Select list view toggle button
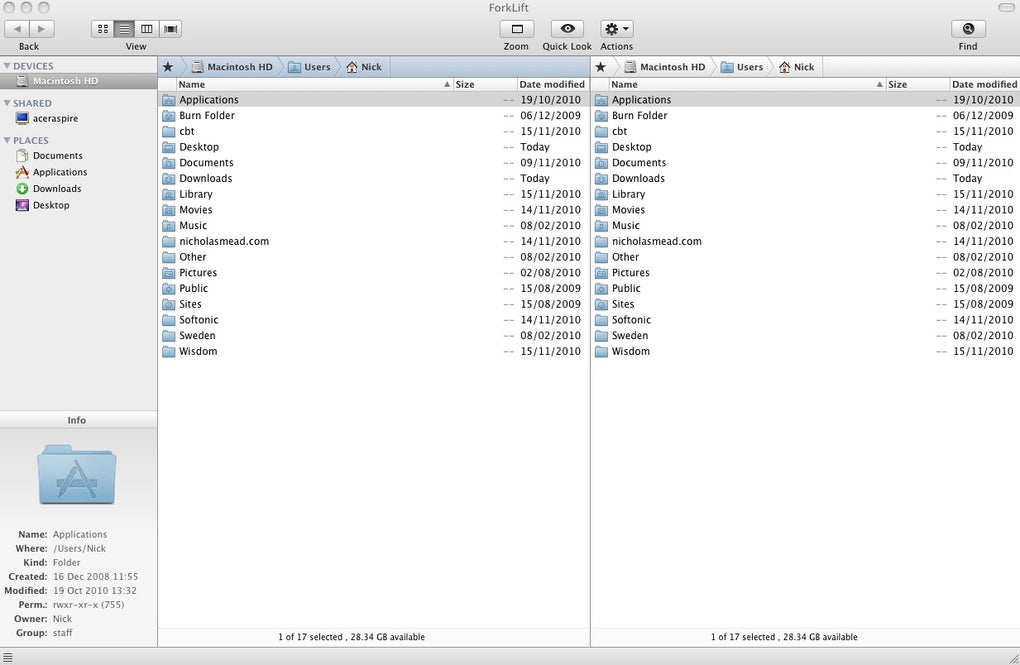The image size is (1020, 665). (125, 29)
